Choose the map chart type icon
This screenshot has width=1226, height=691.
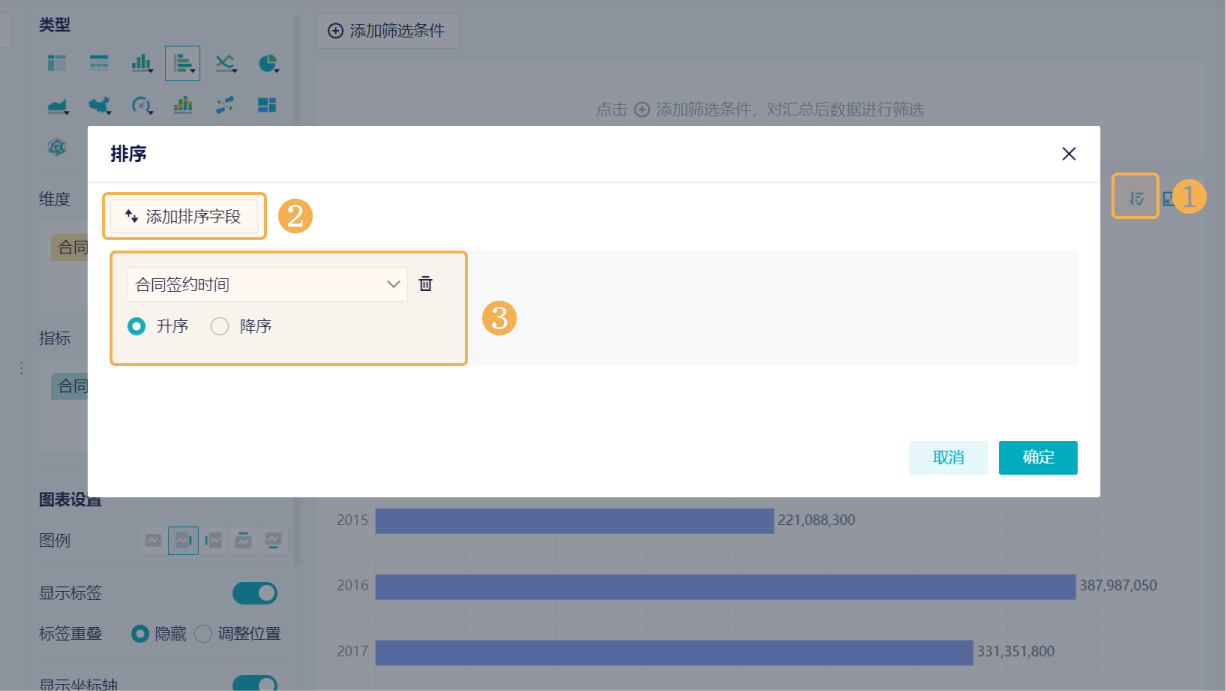coord(99,105)
